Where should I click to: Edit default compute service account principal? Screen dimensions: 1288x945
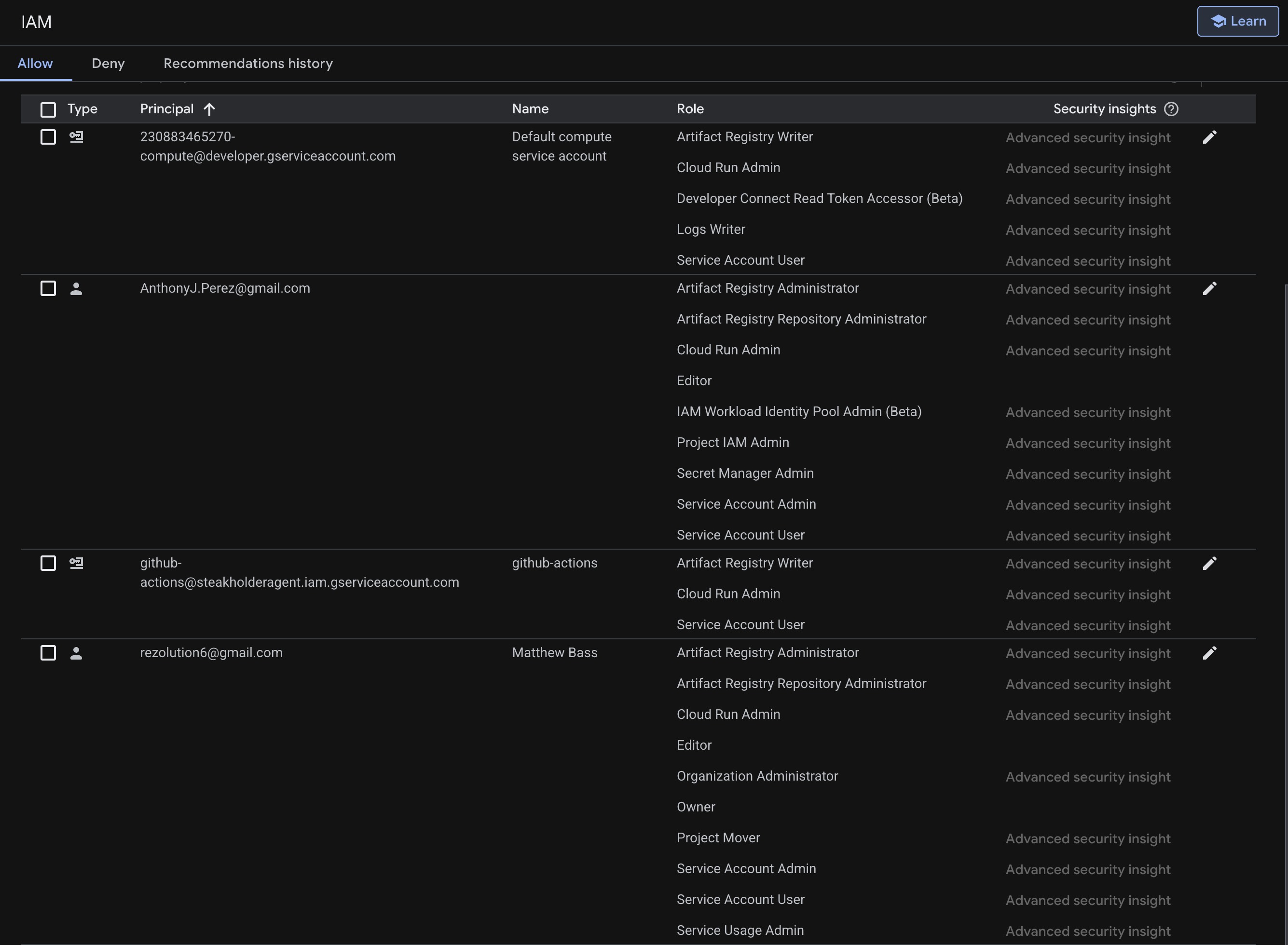click(1209, 137)
